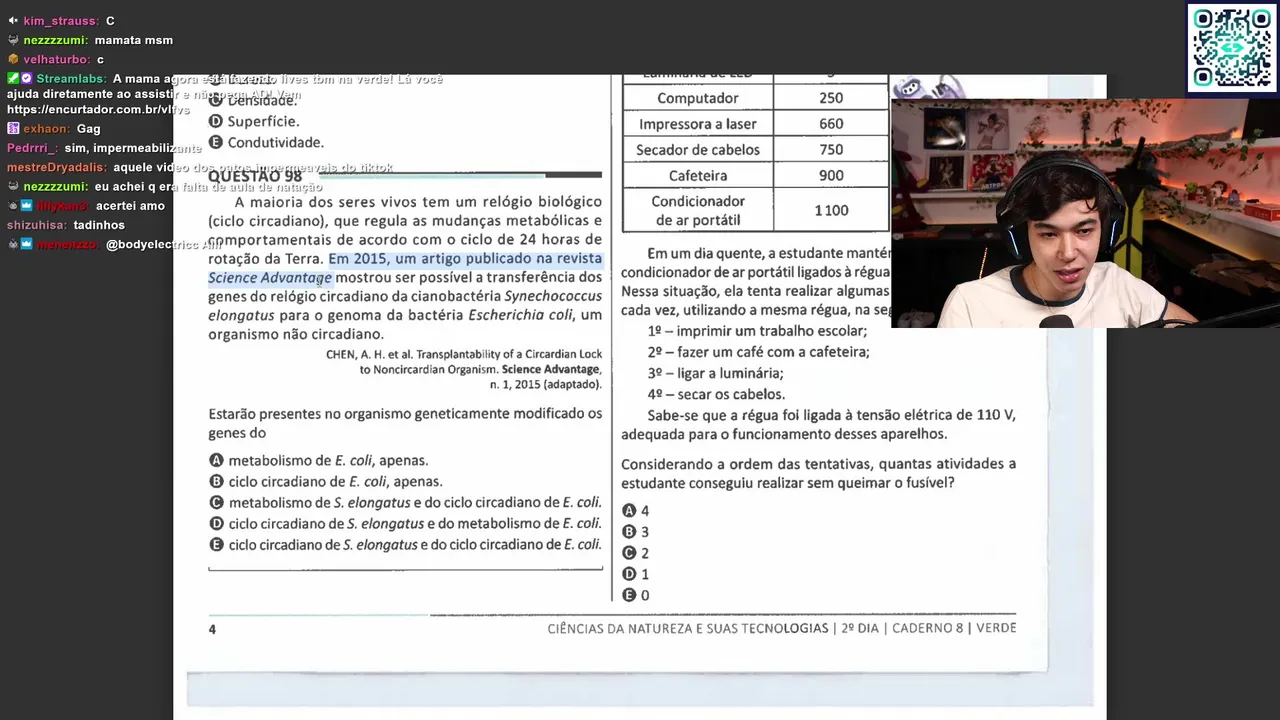The height and width of the screenshot is (720, 1280).
Task: Click the chat message 'tadinhos'
Action: coord(99,225)
